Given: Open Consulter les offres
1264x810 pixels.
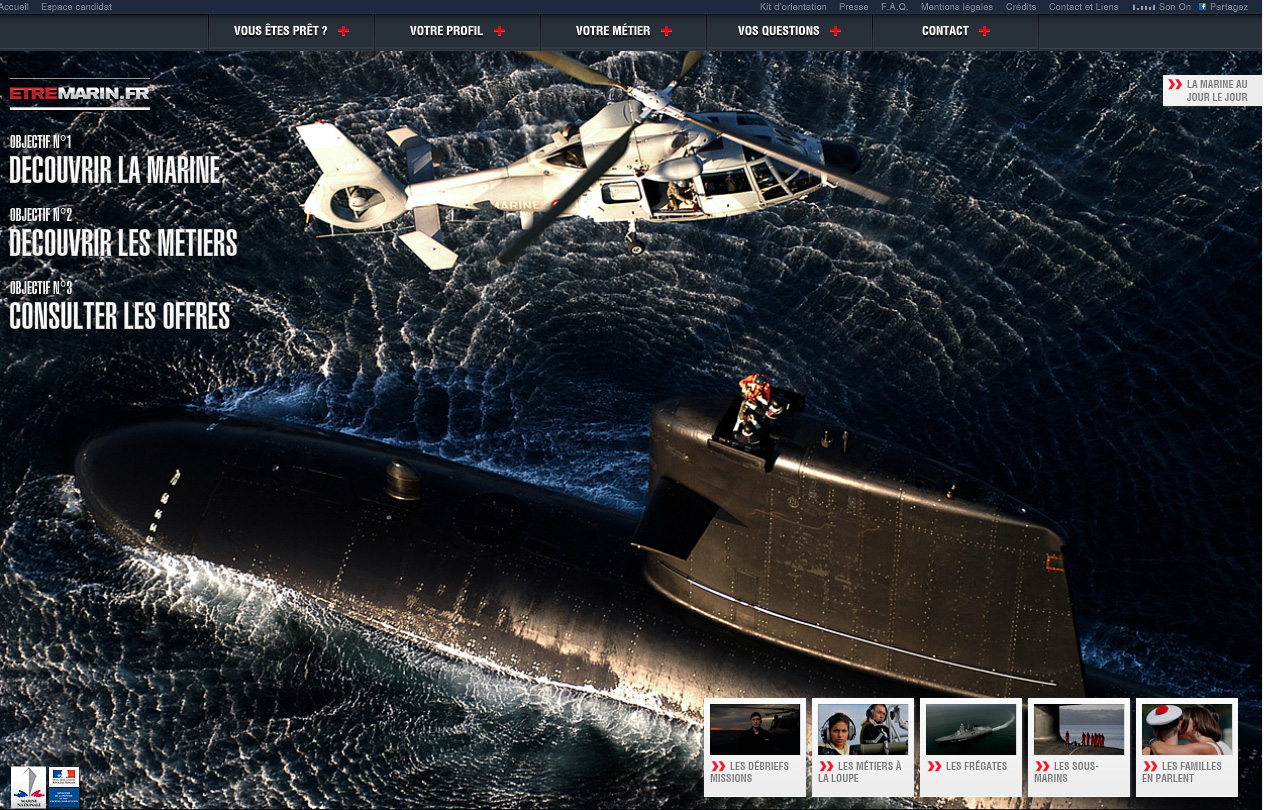Looking at the screenshot, I should click(119, 316).
